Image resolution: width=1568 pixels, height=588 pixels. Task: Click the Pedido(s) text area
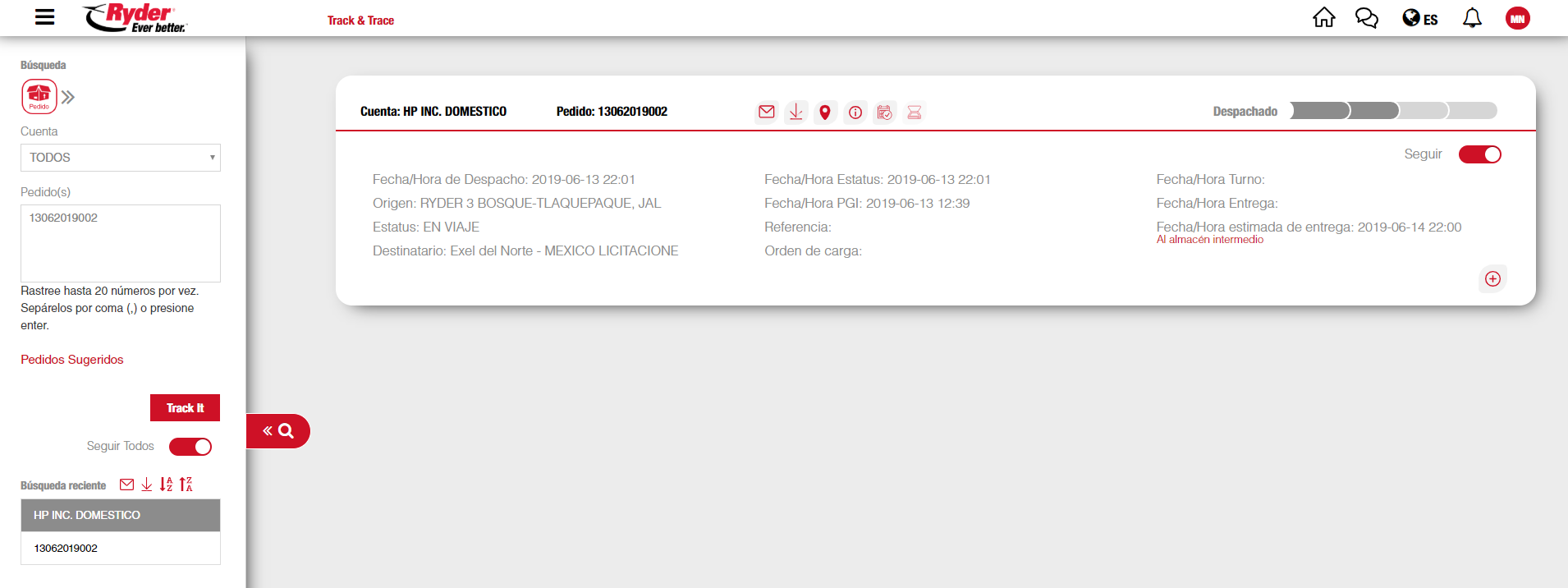tap(121, 243)
